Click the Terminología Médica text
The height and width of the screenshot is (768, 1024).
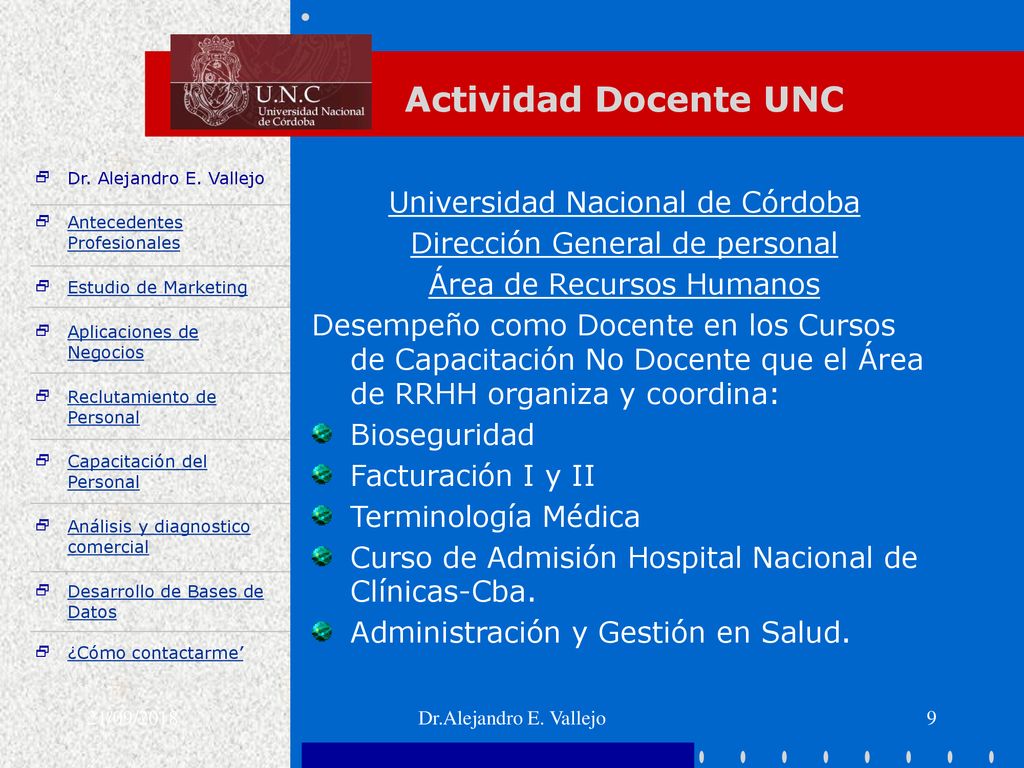[x=495, y=517]
